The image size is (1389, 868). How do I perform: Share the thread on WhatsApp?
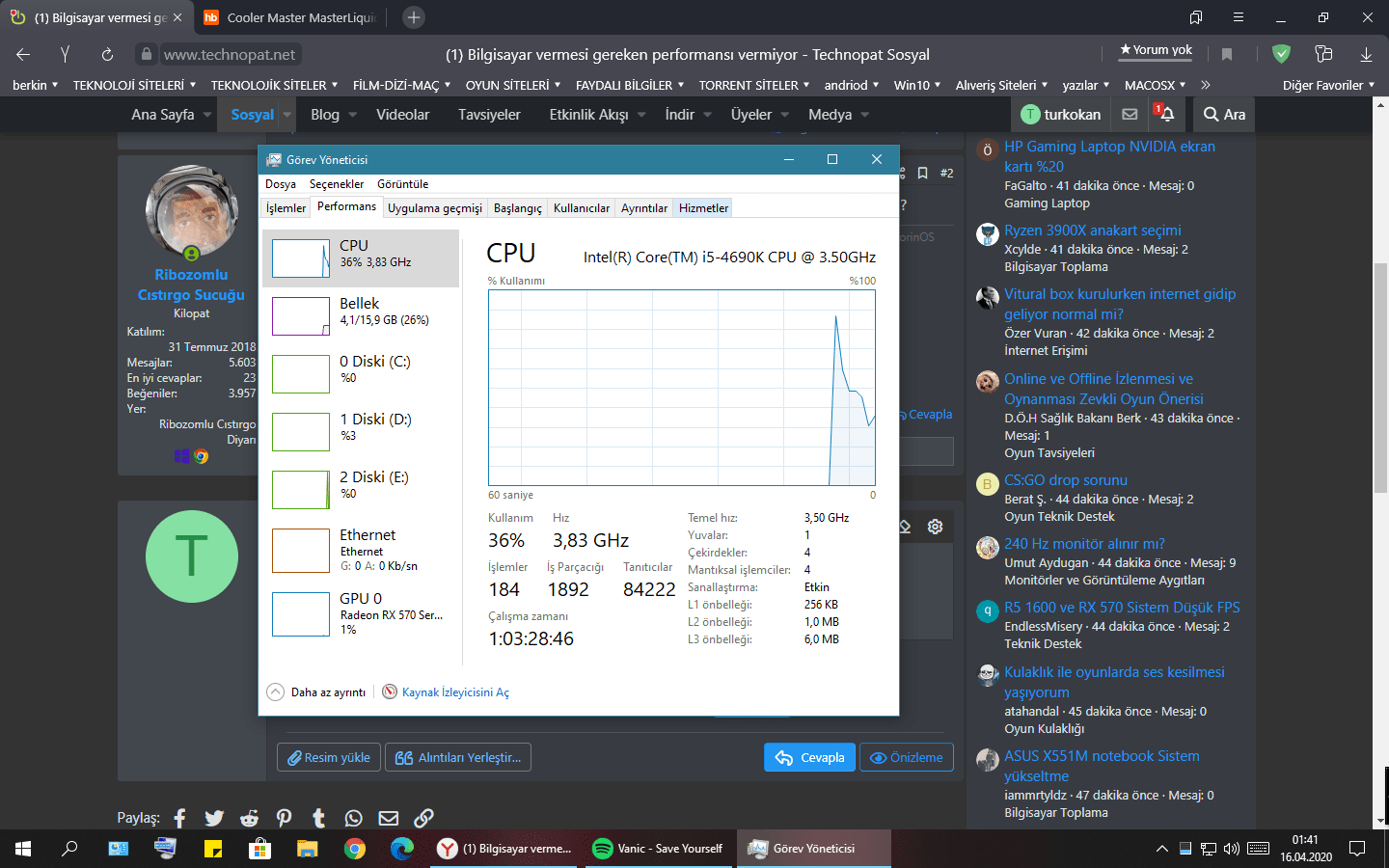tap(353, 818)
